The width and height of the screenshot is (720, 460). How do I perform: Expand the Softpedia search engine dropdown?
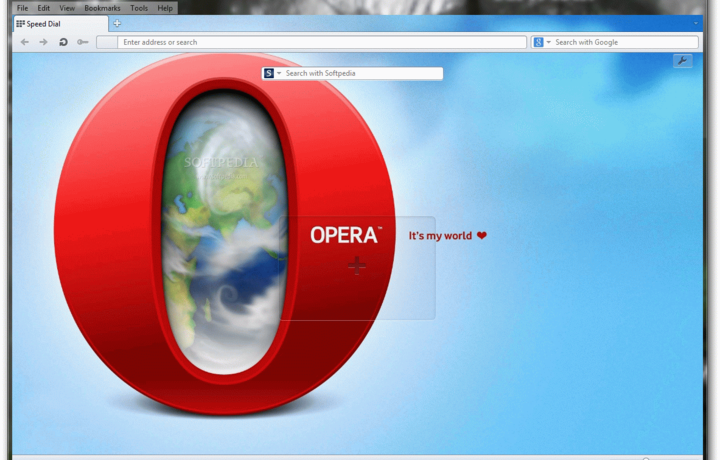pos(279,73)
